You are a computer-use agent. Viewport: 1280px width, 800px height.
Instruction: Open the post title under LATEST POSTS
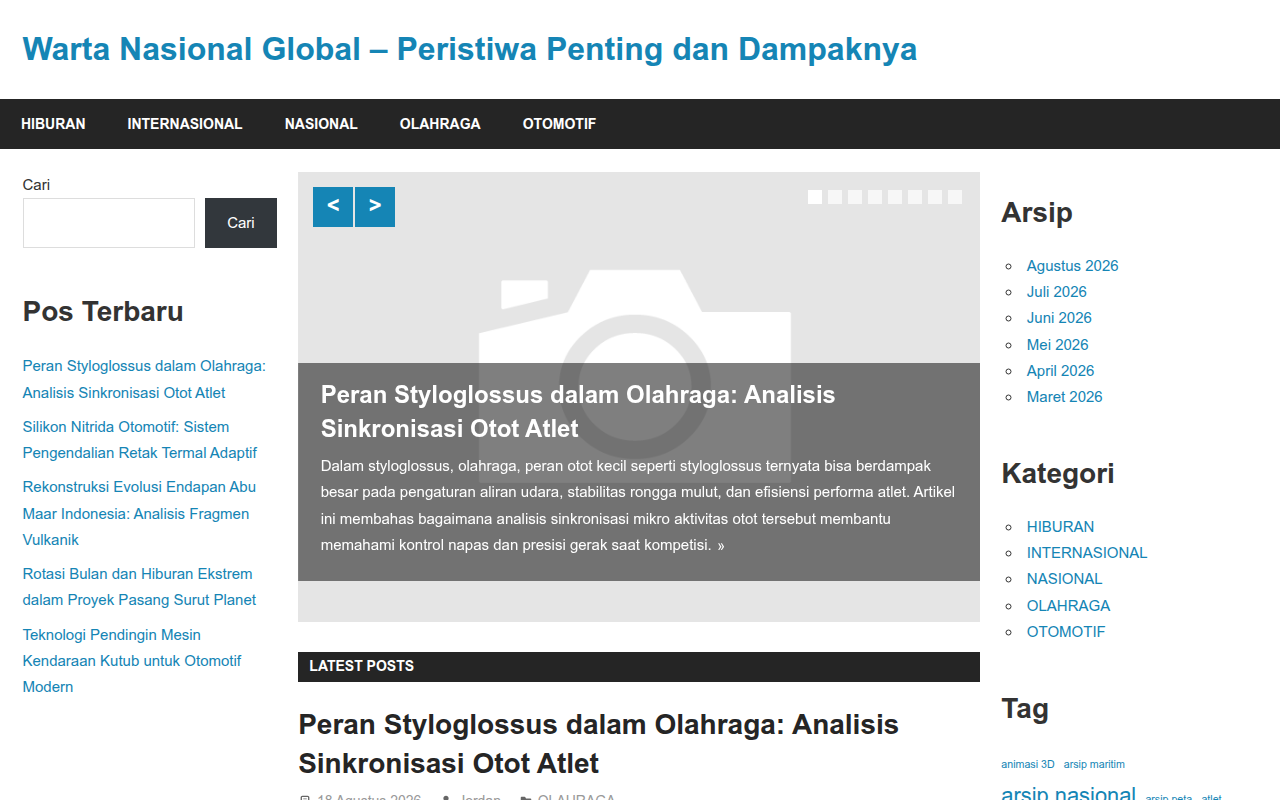pos(599,743)
